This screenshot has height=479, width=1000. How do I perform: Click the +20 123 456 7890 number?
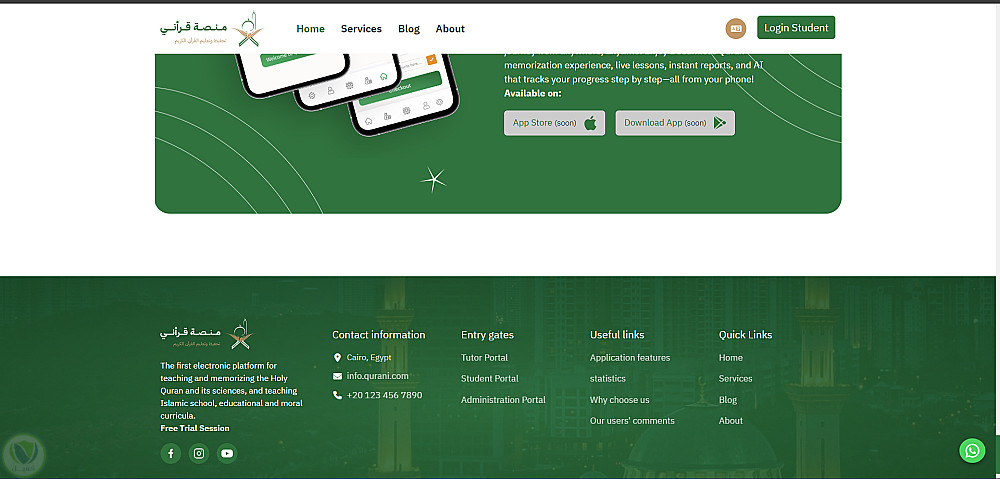(x=385, y=395)
